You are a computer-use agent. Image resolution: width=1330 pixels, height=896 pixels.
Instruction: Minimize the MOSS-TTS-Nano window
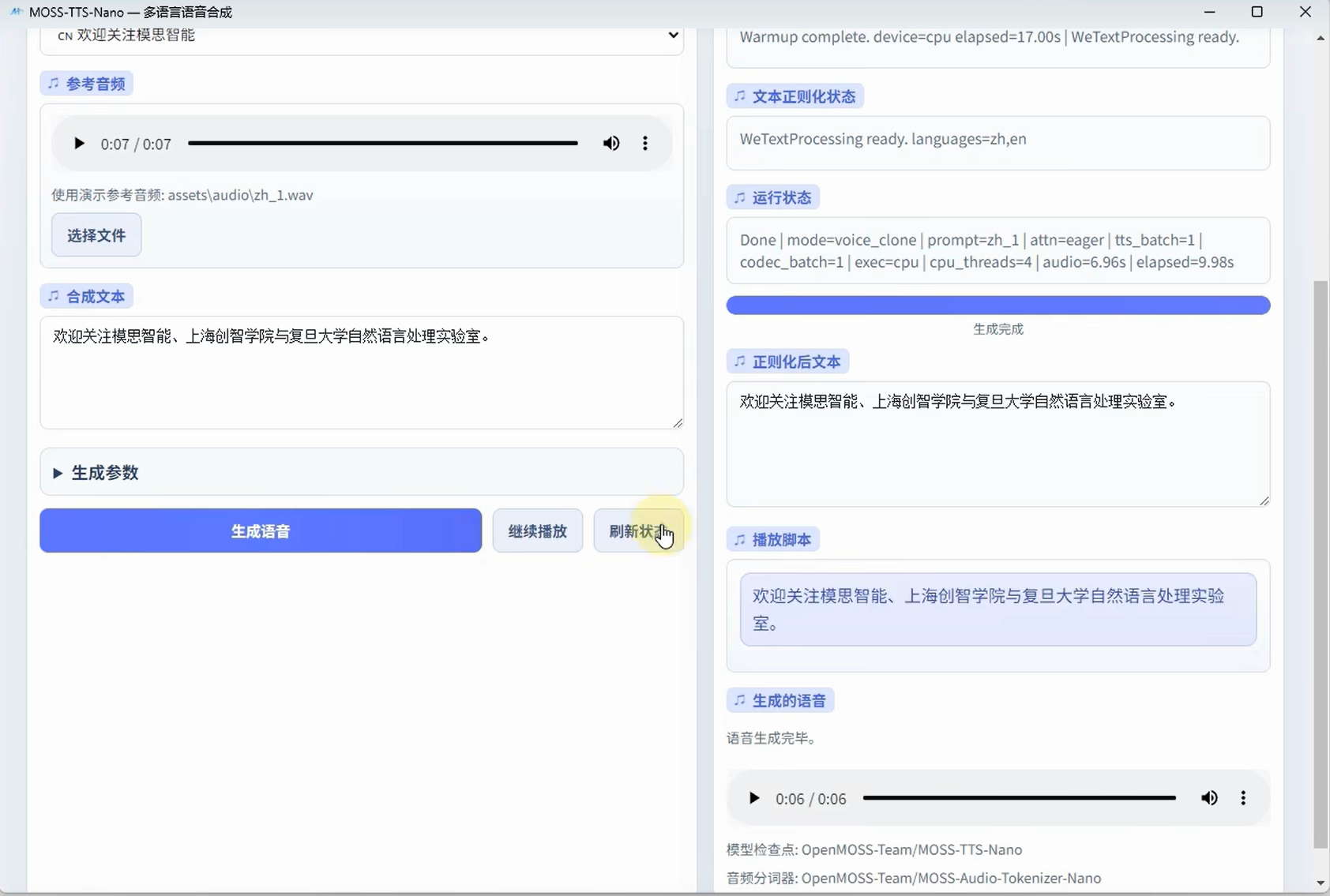click(1209, 12)
